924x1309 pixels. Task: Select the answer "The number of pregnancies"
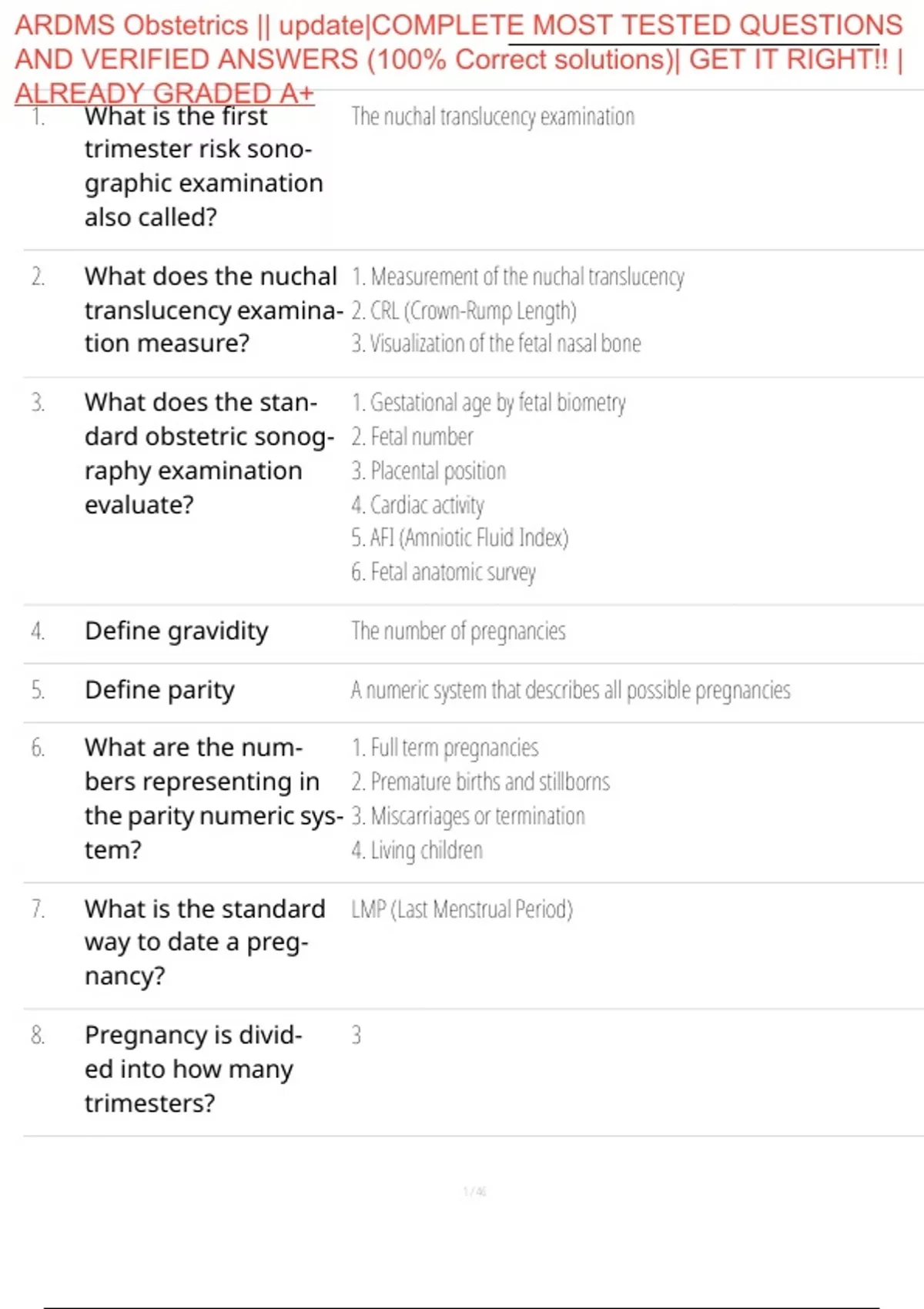[x=458, y=631]
